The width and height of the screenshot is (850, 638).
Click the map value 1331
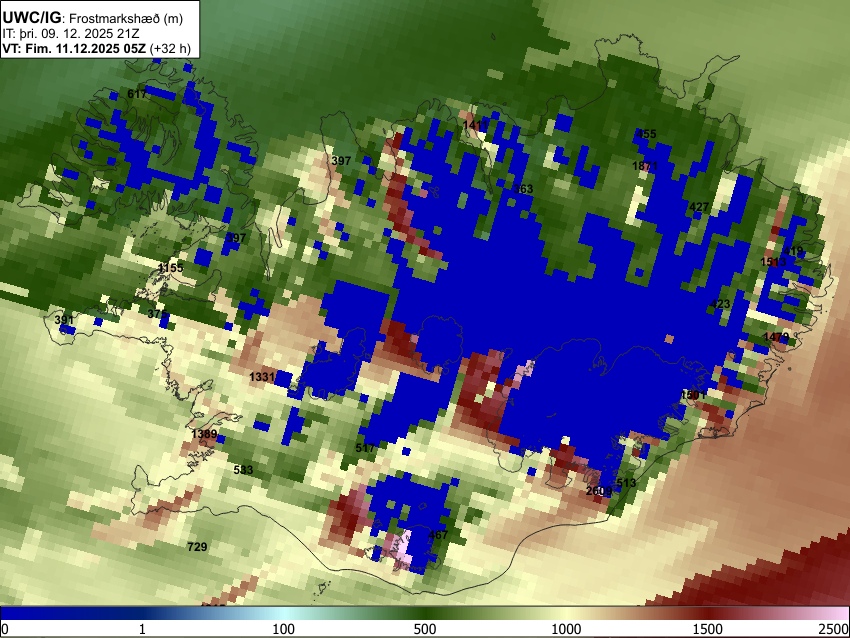(x=262, y=376)
